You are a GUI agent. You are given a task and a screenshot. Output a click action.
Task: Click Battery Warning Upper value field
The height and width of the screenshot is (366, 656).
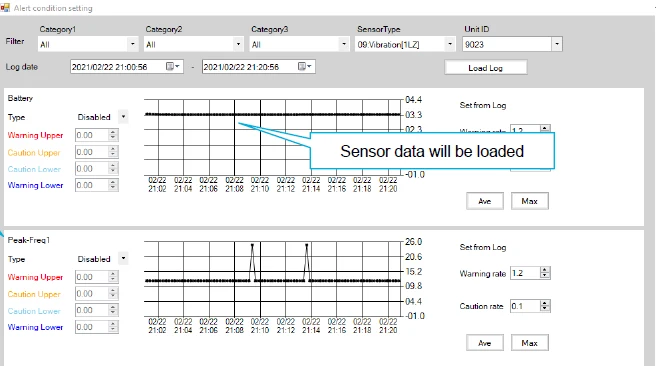coord(92,135)
